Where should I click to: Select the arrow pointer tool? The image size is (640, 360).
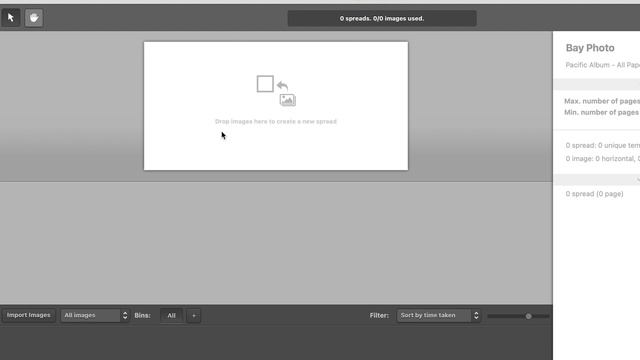tap(11, 18)
